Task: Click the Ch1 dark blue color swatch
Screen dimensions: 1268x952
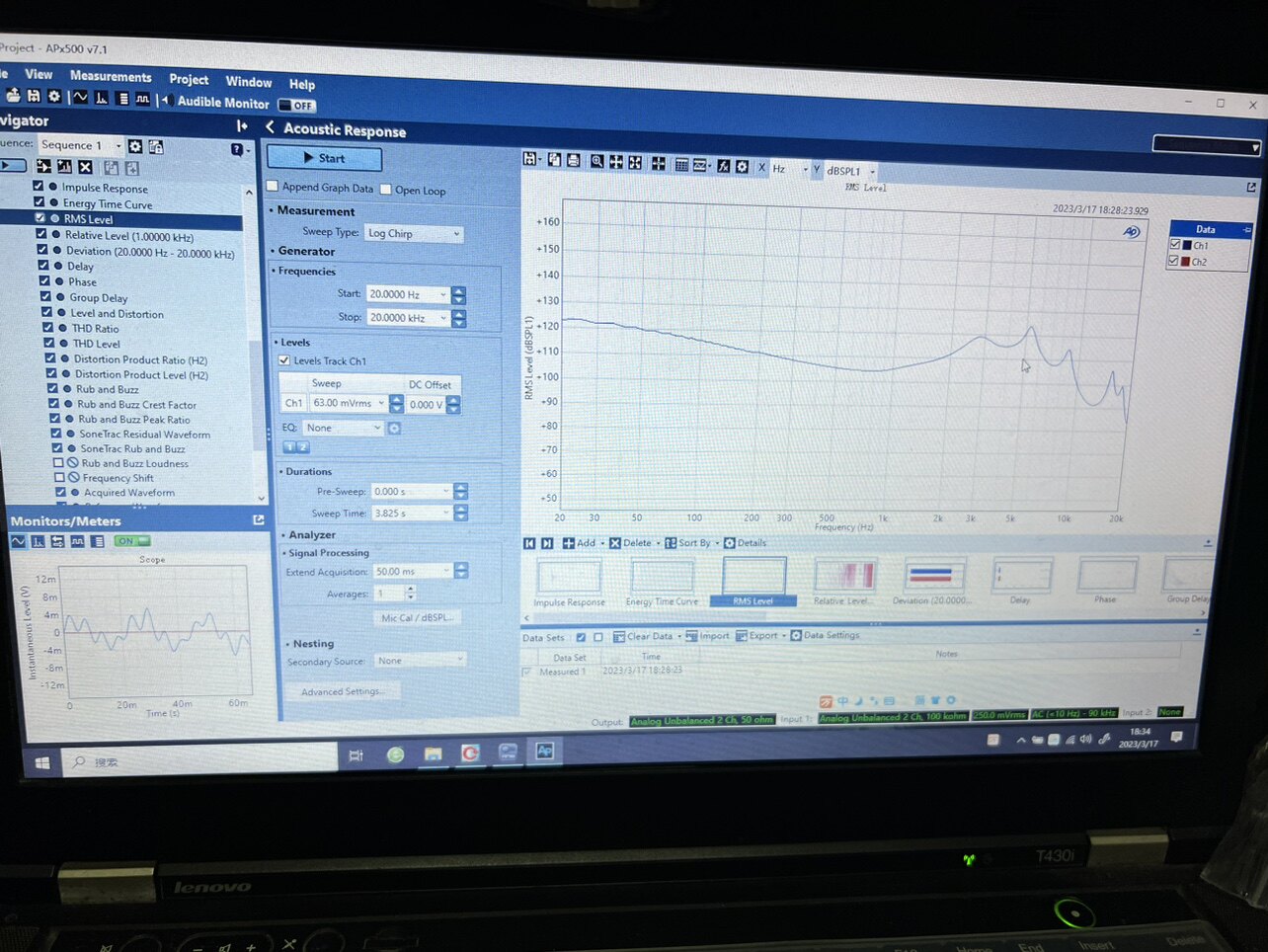Action: [1186, 245]
